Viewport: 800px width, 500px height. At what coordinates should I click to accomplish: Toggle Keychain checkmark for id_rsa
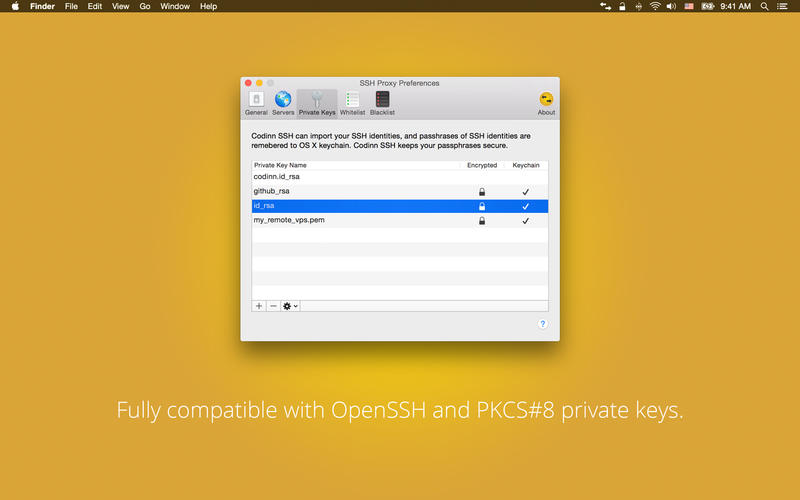(x=525, y=206)
